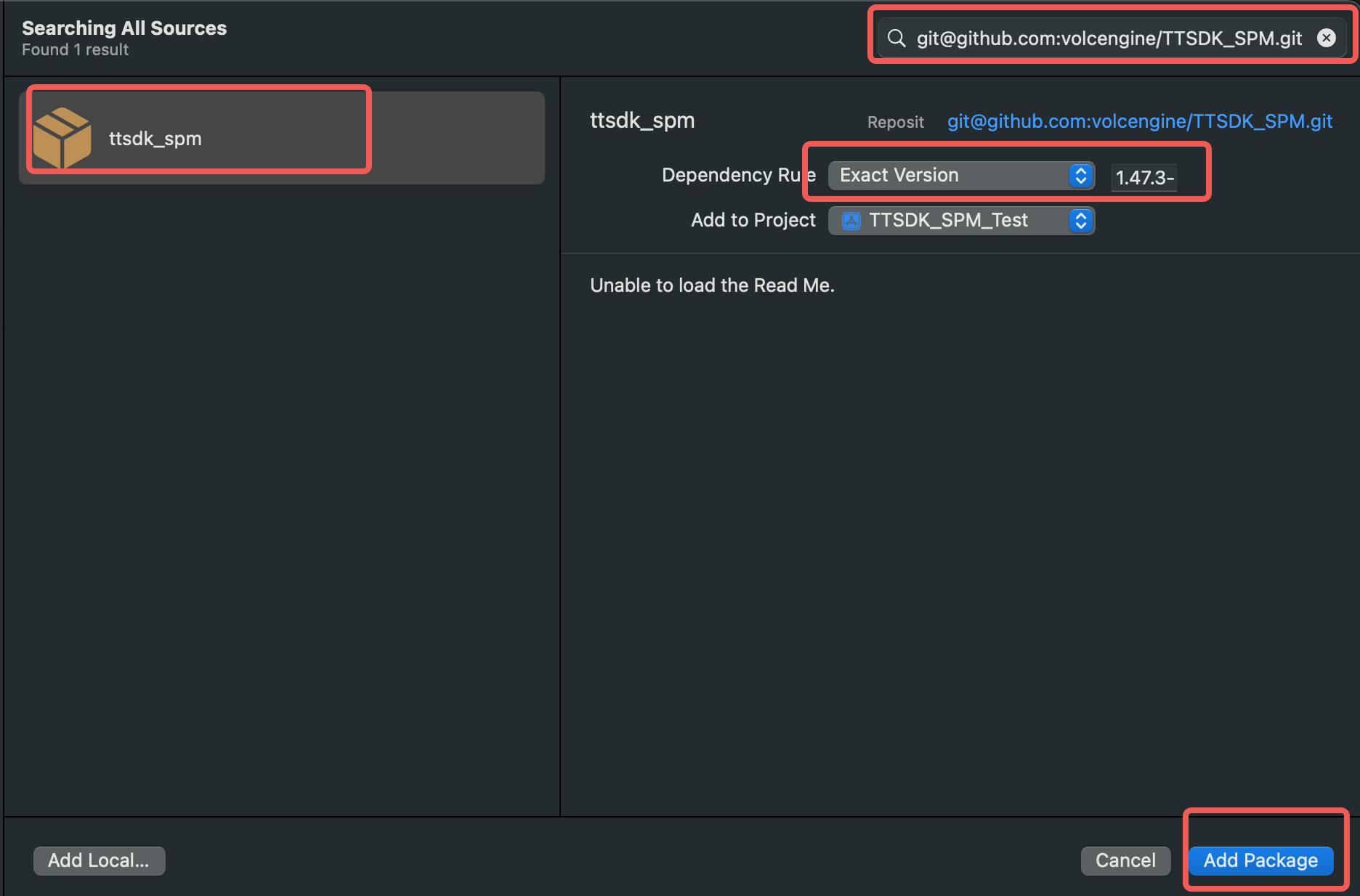1360x896 pixels.
Task: Click the Add Package button
Action: pos(1260,860)
